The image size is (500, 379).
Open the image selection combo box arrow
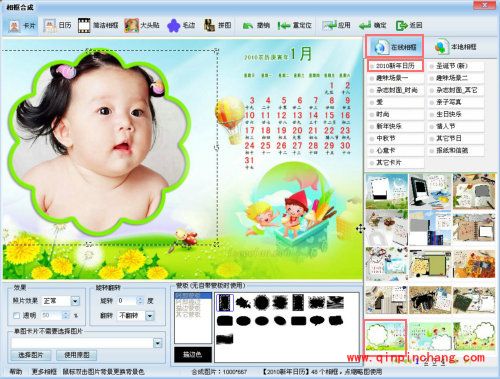point(158,343)
